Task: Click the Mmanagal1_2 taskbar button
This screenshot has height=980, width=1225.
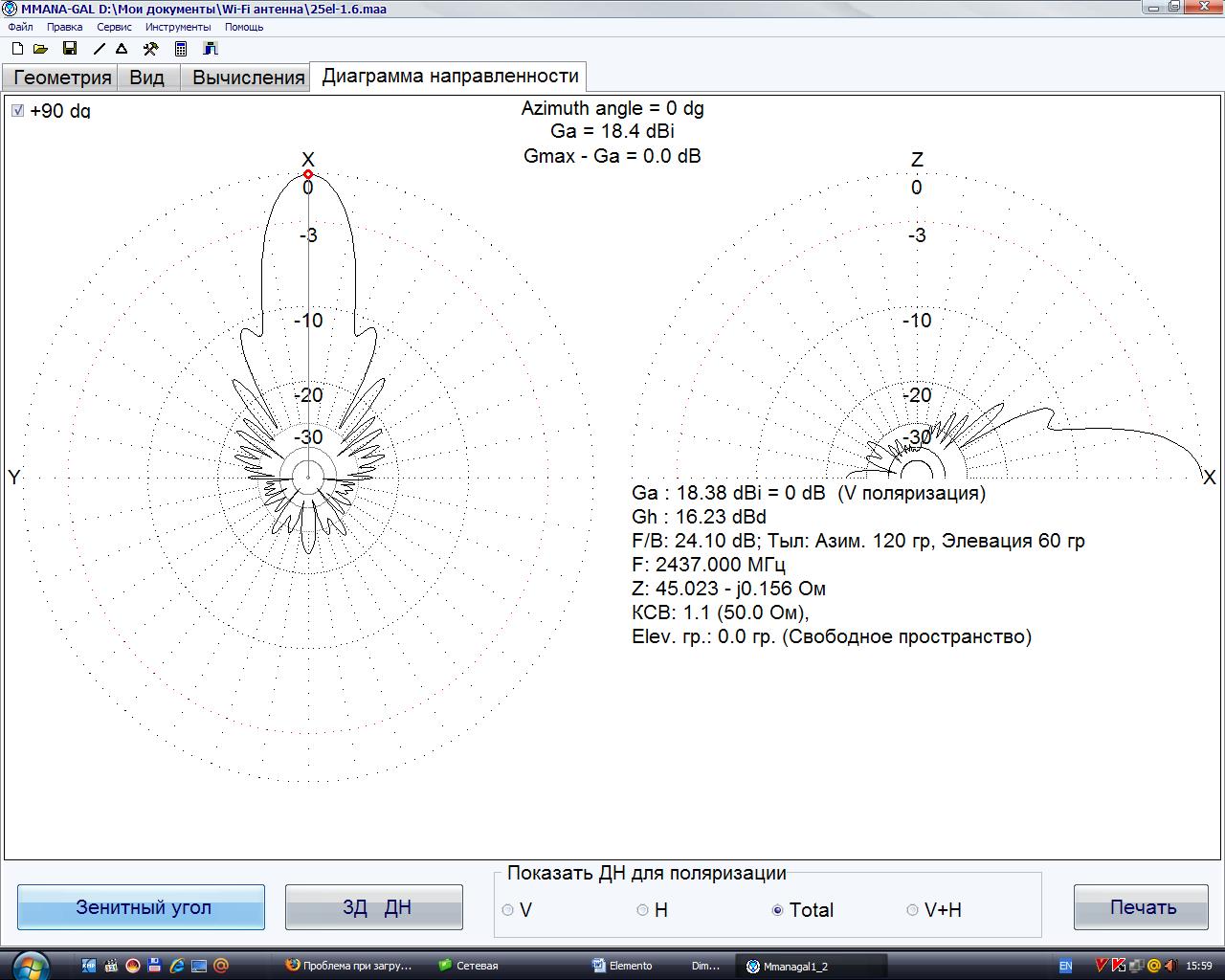Action: pos(812,966)
